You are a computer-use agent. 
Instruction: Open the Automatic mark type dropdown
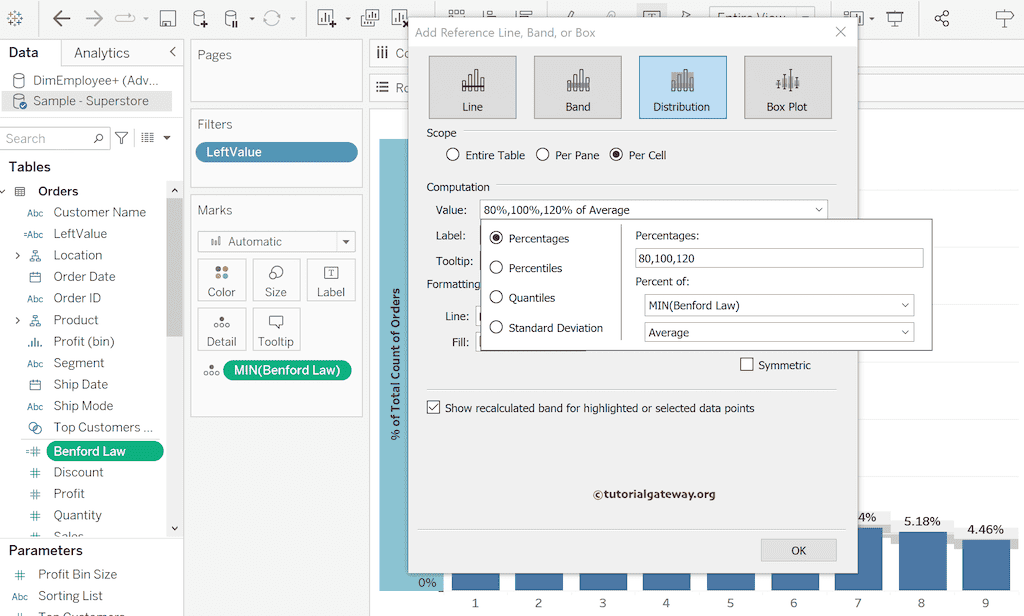(x=344, y=241)
